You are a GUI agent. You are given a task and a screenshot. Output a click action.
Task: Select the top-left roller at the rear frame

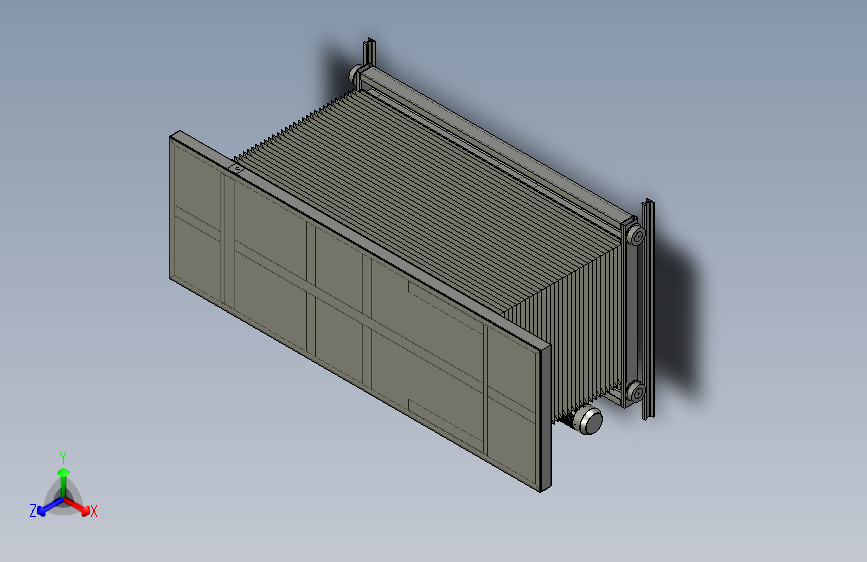pos(356,74)
